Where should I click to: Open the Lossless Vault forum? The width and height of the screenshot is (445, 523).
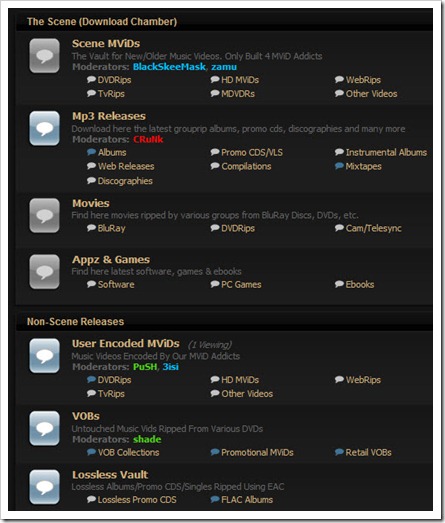(110, 475)
